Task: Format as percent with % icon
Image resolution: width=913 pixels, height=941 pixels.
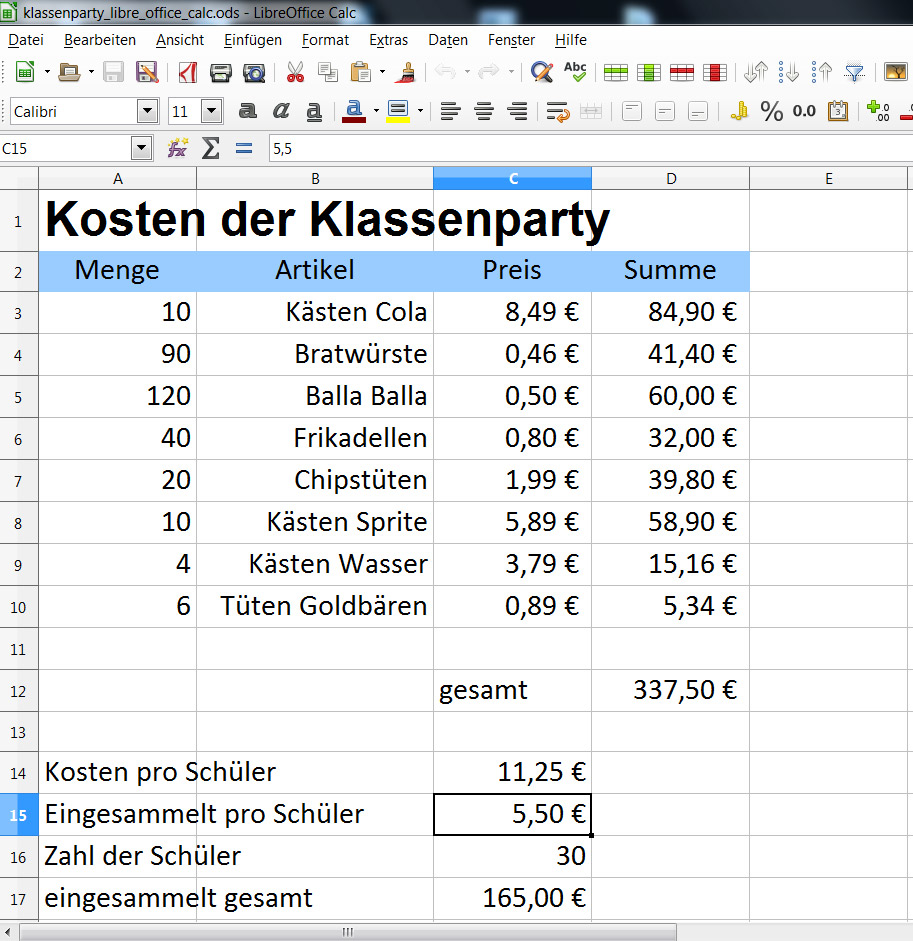Action: (771, 111)
